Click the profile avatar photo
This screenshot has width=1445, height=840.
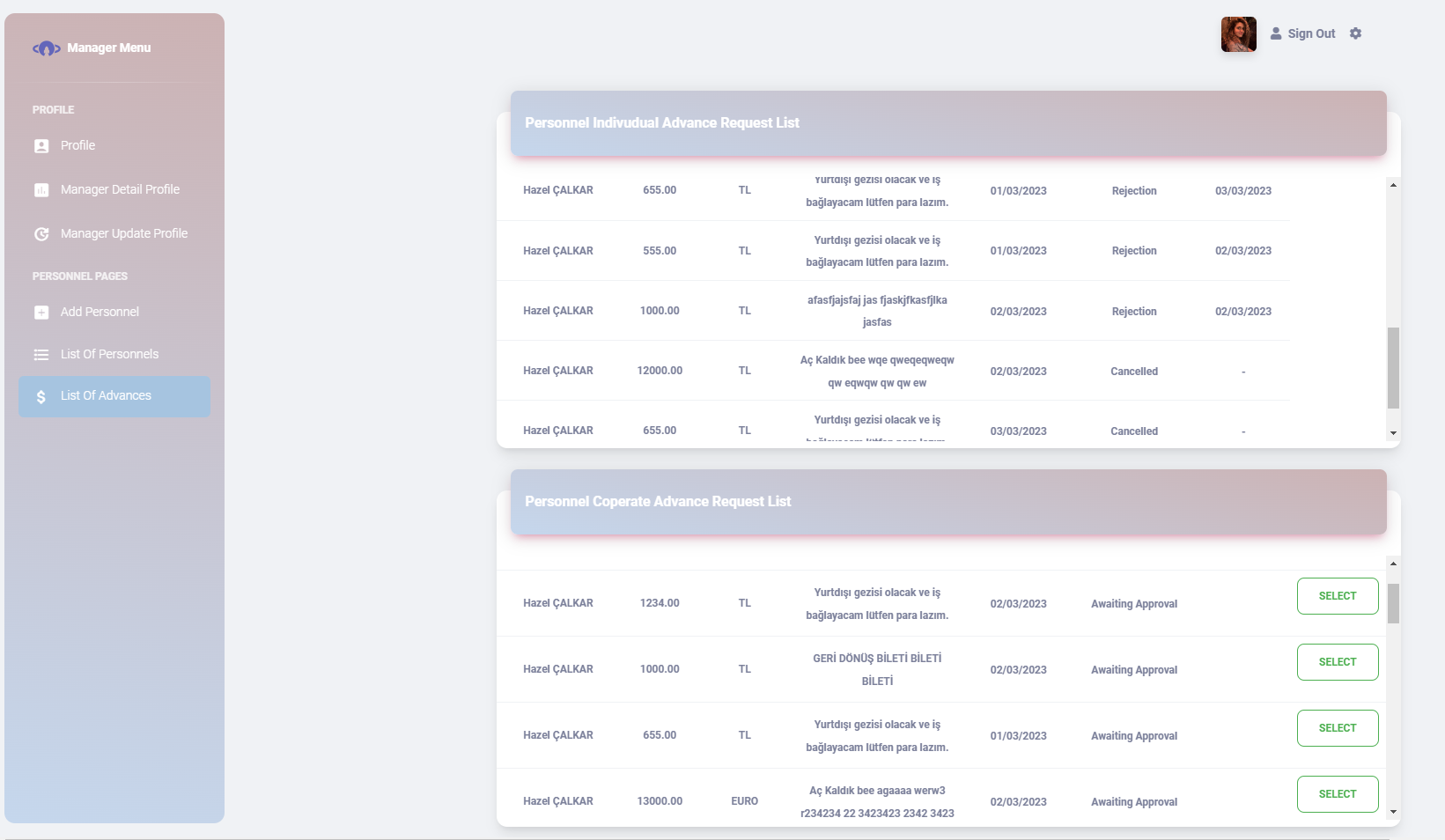point(1238,33)
